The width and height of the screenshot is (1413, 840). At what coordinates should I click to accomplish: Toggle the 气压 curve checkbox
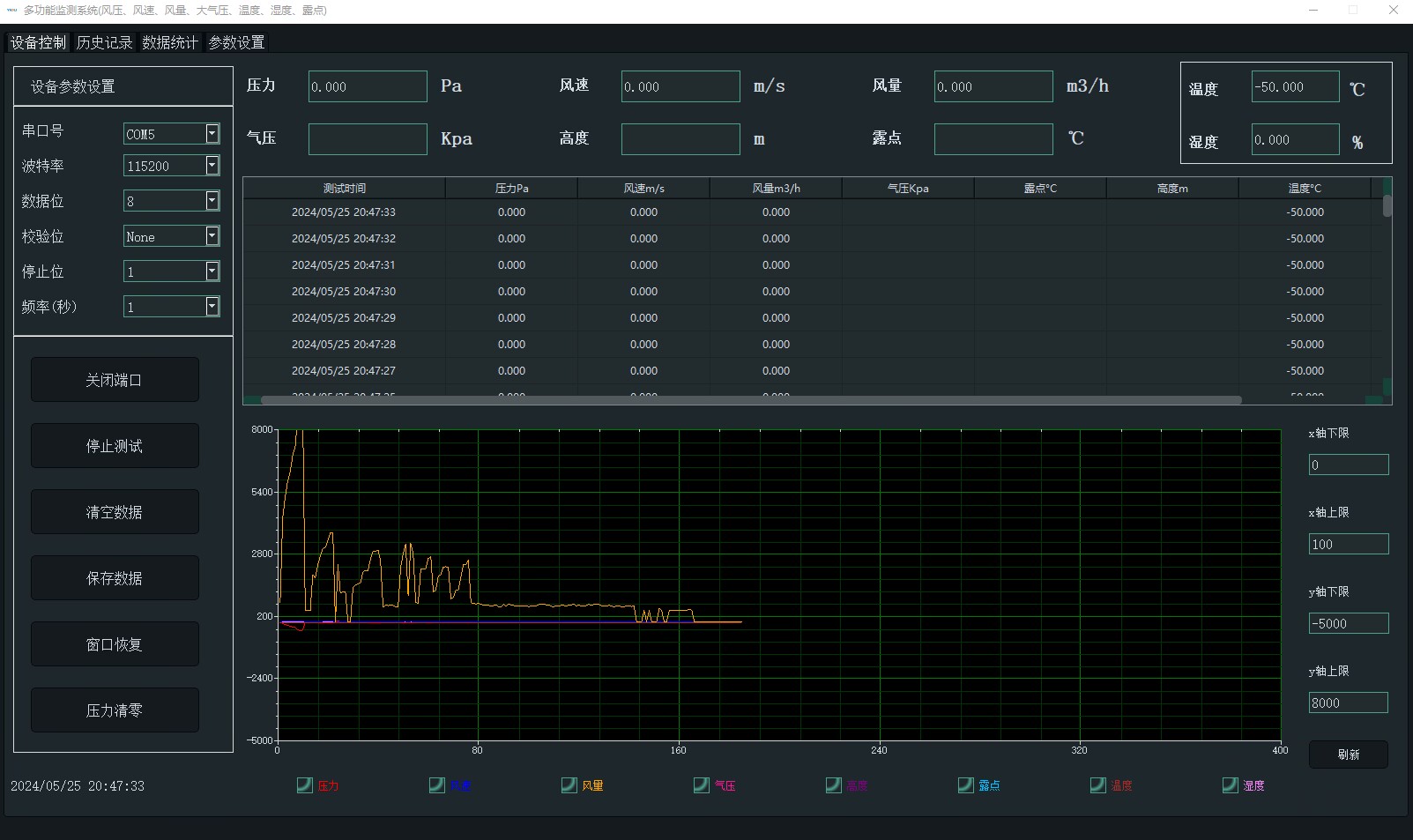point(702,785)
